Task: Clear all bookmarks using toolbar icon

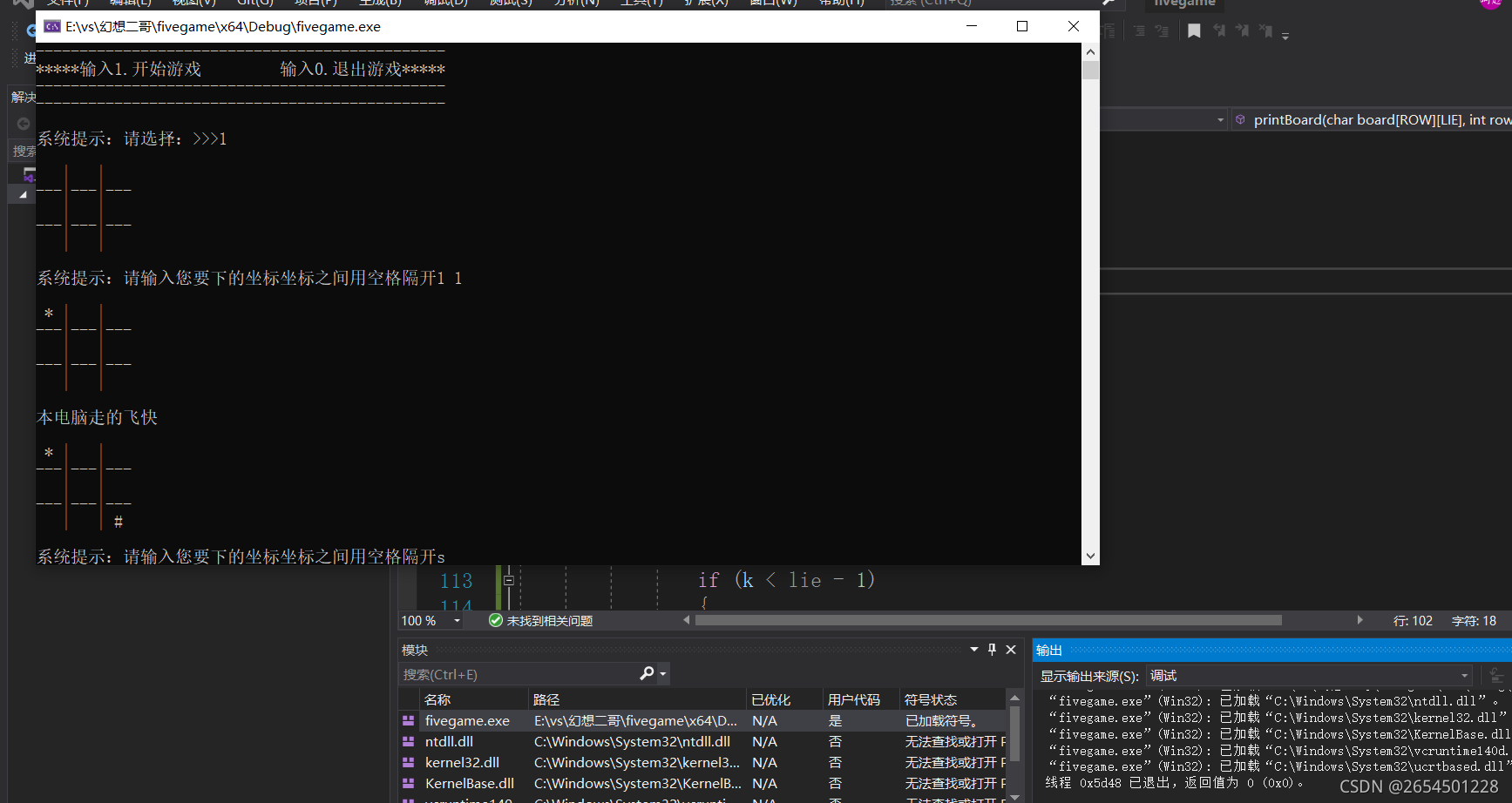Action: pyautogui.click(x=1265, y=31)
